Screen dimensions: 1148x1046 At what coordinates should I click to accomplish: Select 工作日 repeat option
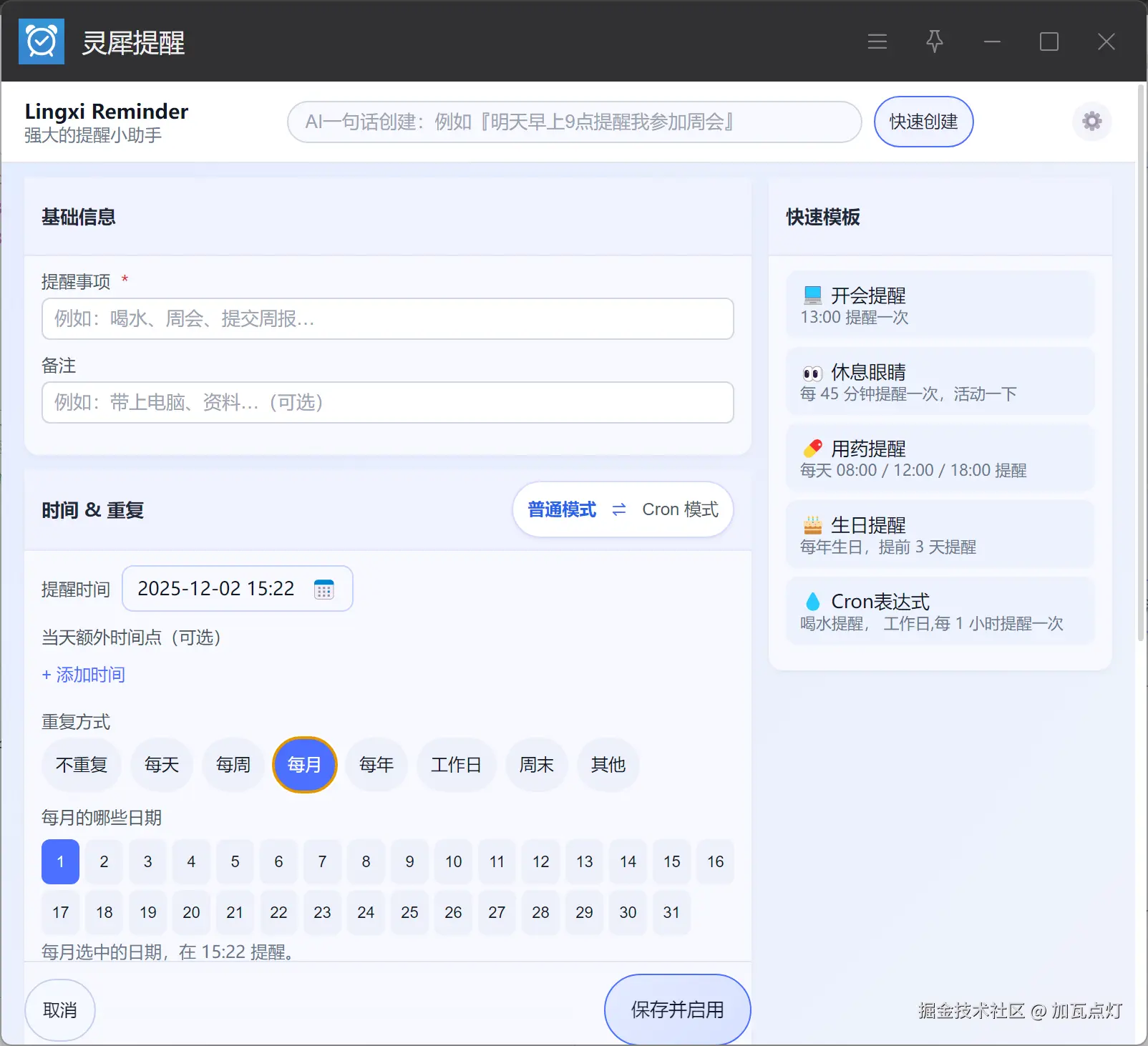point(456,765)
